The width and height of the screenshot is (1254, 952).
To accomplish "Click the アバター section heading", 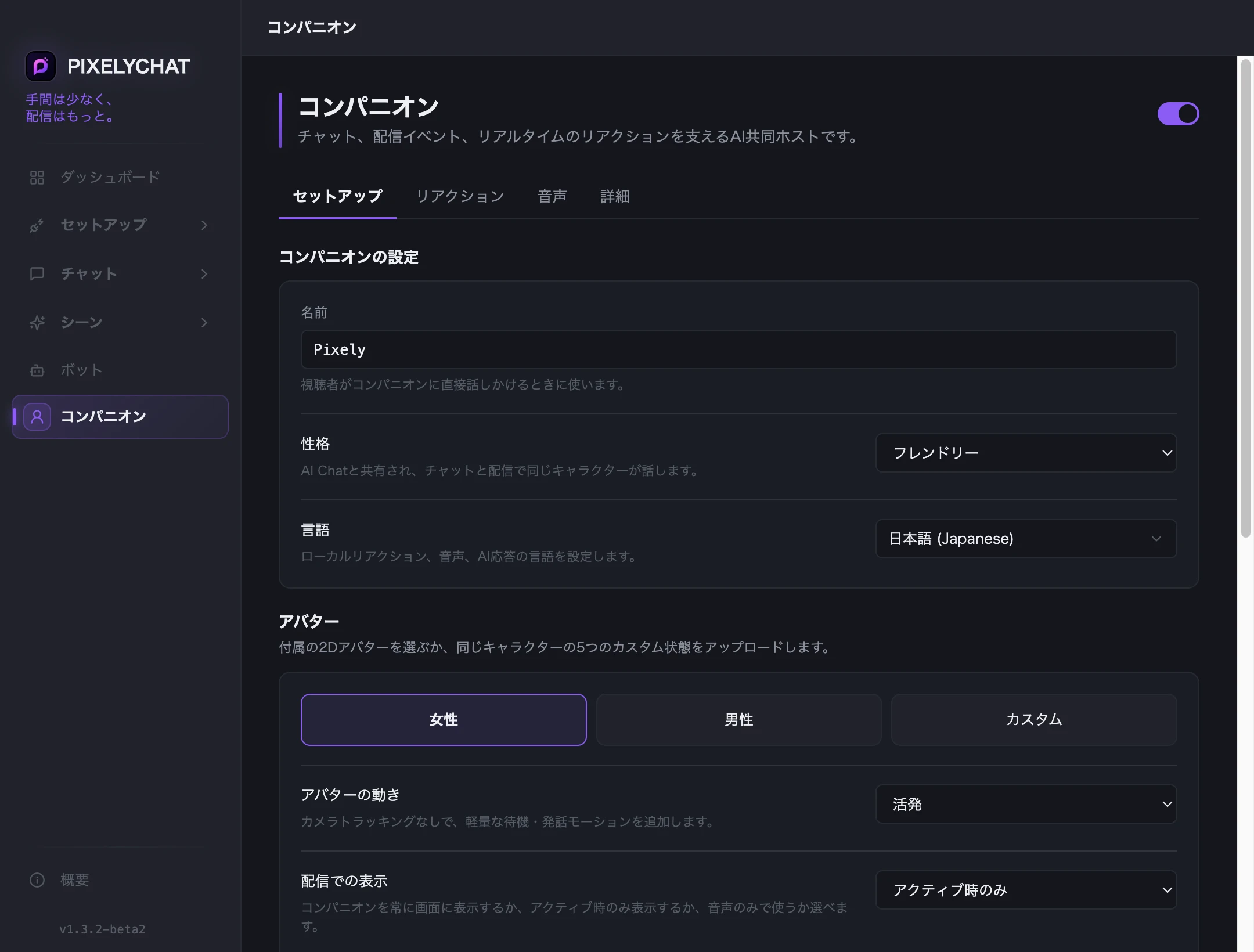I will [309, 622].
